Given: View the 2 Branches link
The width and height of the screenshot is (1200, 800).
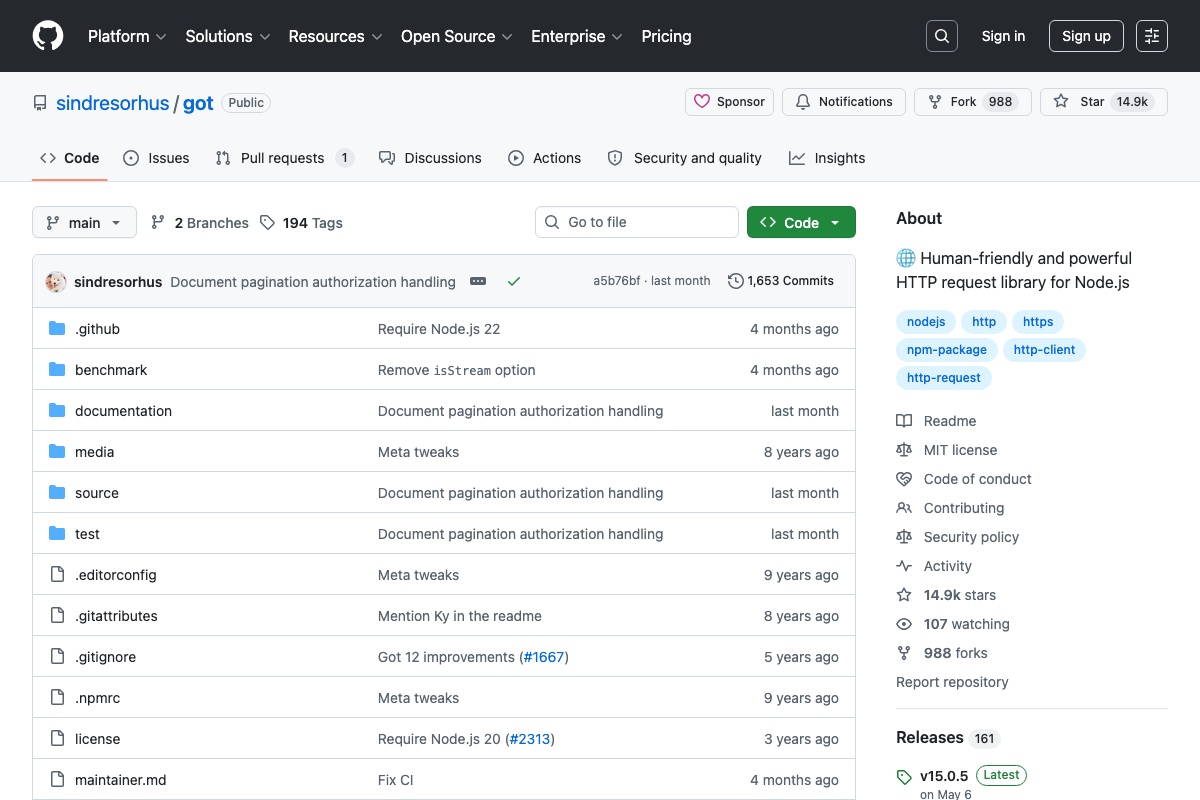Looking at the screenshot, I should [x=200, y=223].
